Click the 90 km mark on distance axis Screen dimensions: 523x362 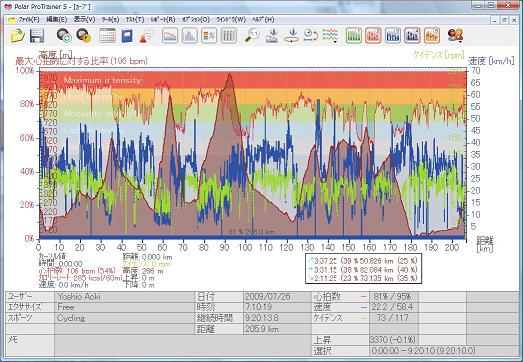[224, 248]
